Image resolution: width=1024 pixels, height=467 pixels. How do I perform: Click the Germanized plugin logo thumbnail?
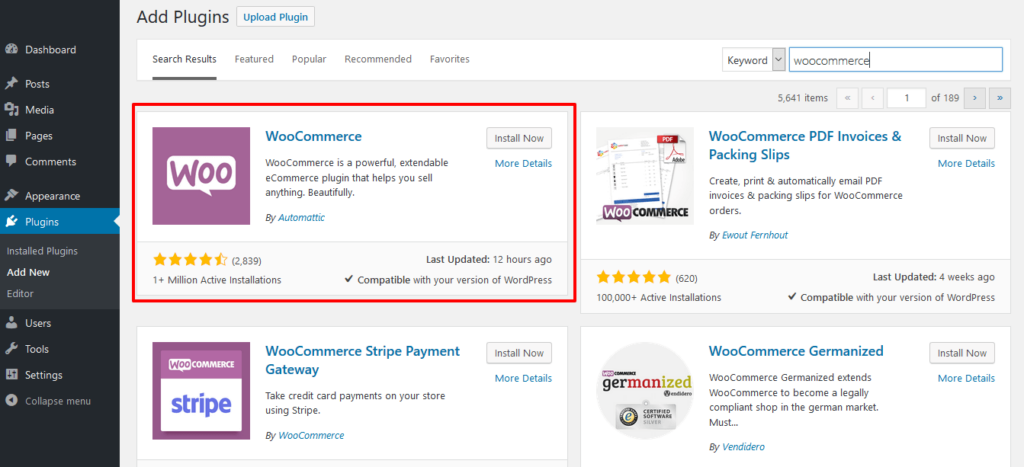tap(645, 391)
